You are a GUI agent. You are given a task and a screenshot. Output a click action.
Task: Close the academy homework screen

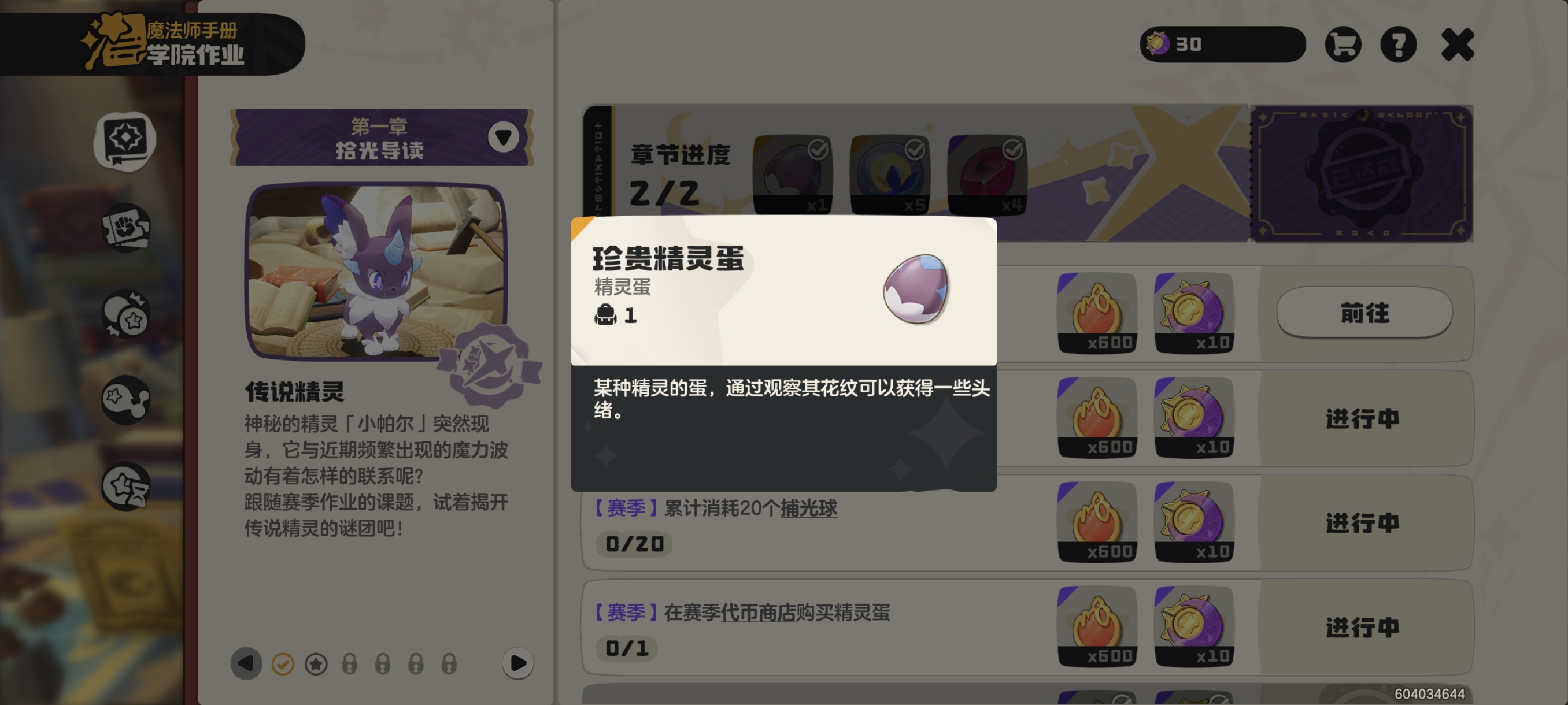(x=1458, y=44)
